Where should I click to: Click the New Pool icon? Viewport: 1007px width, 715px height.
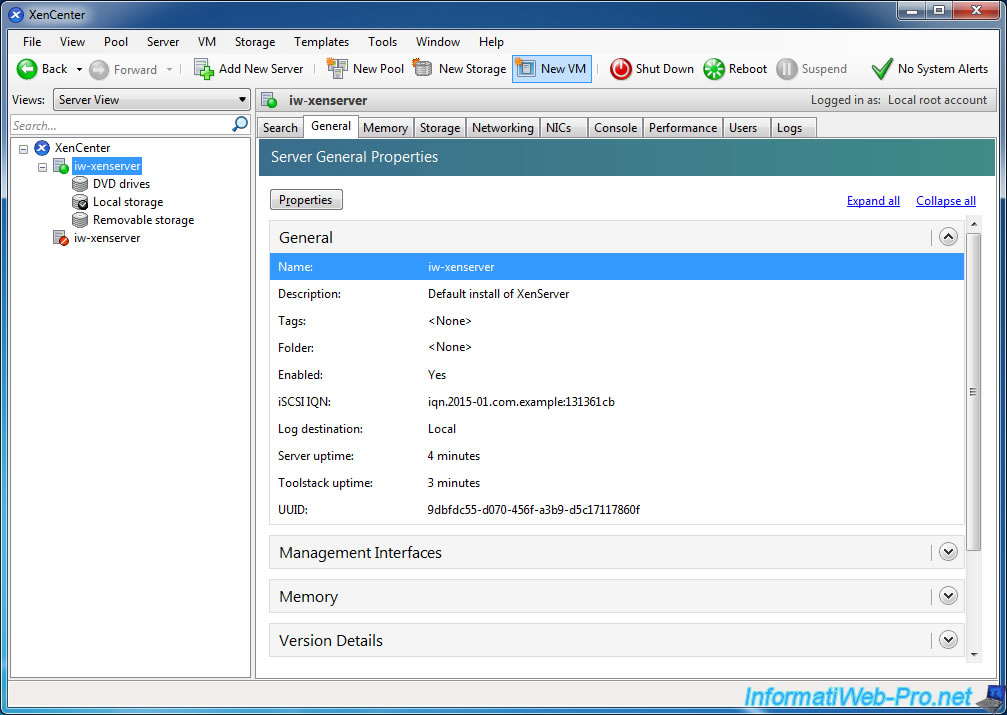point(337,68)
